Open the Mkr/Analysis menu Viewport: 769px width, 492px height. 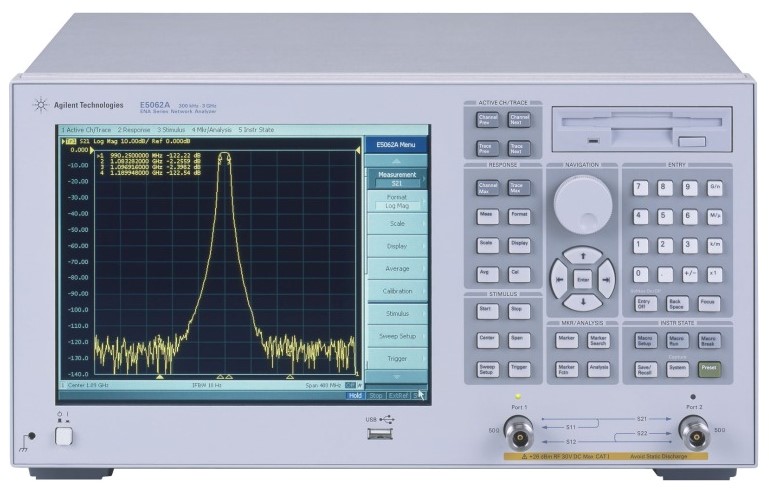coord(211,130)
